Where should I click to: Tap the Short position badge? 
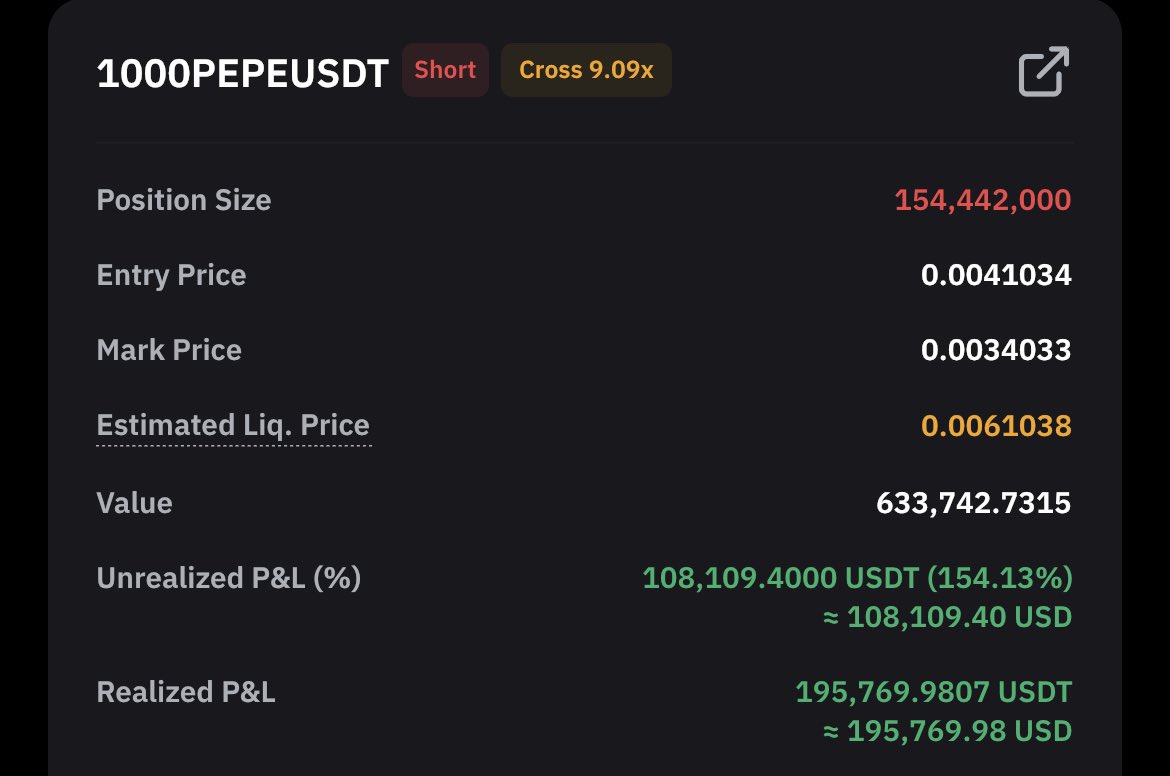click(445, 70)
